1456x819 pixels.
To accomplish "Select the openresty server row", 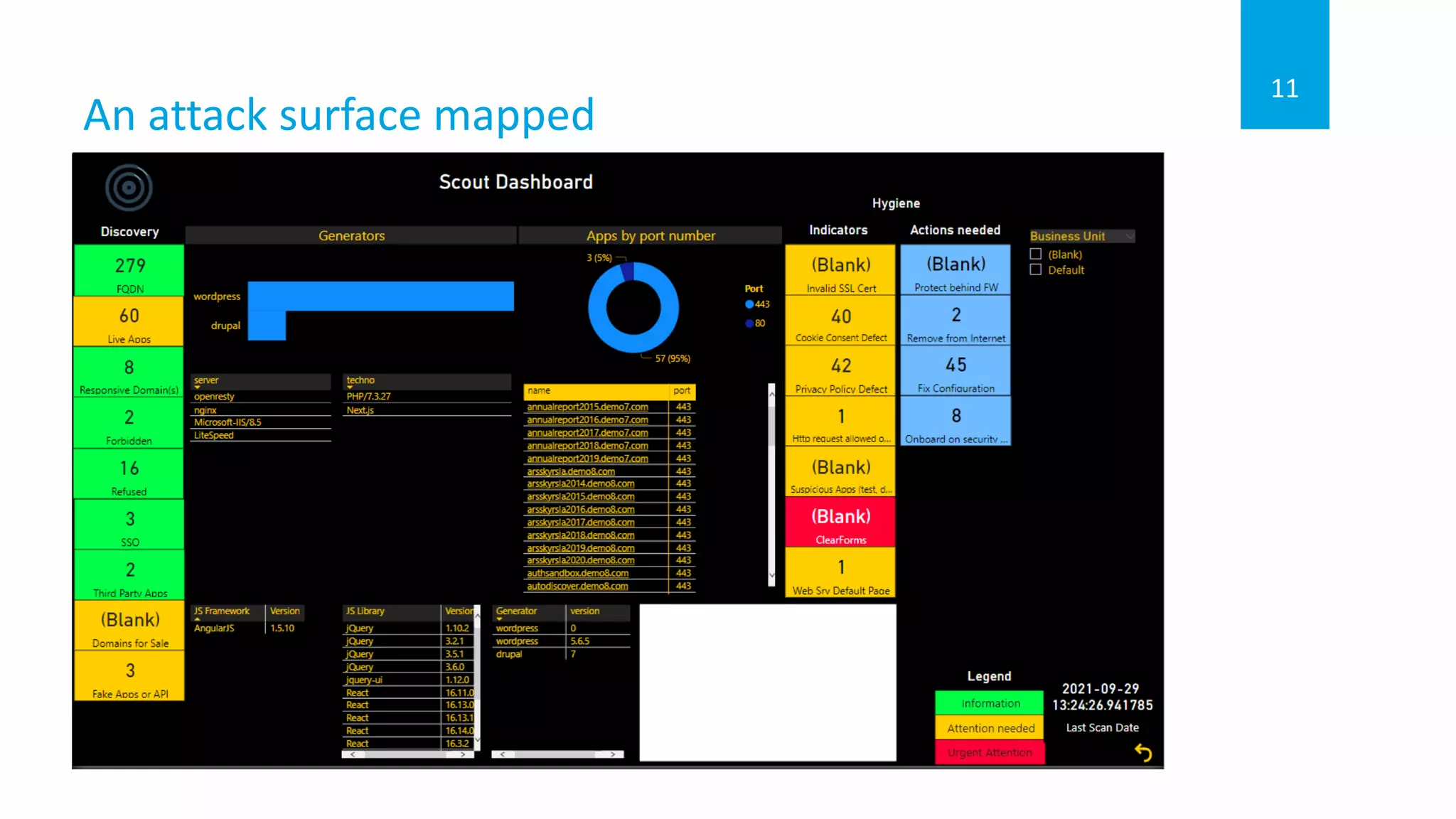I will coord(260,397).
